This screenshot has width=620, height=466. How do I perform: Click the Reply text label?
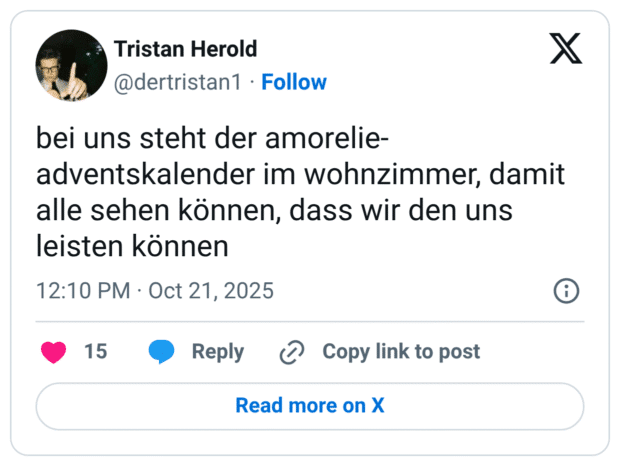pyautogui.click(x=217, y=352)
